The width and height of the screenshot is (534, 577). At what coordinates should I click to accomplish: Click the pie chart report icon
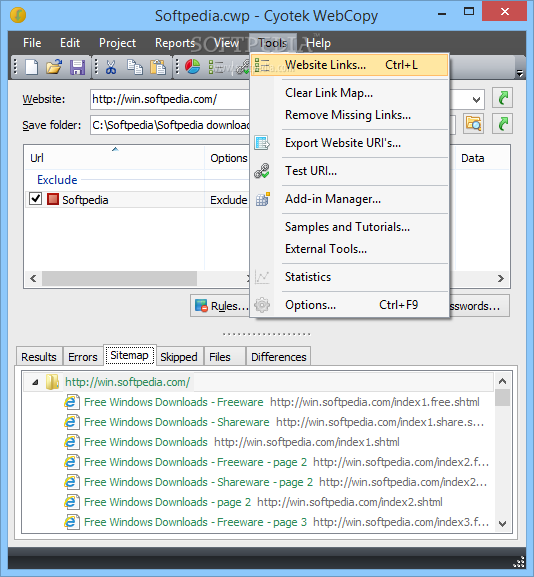[x=192, y=67]
